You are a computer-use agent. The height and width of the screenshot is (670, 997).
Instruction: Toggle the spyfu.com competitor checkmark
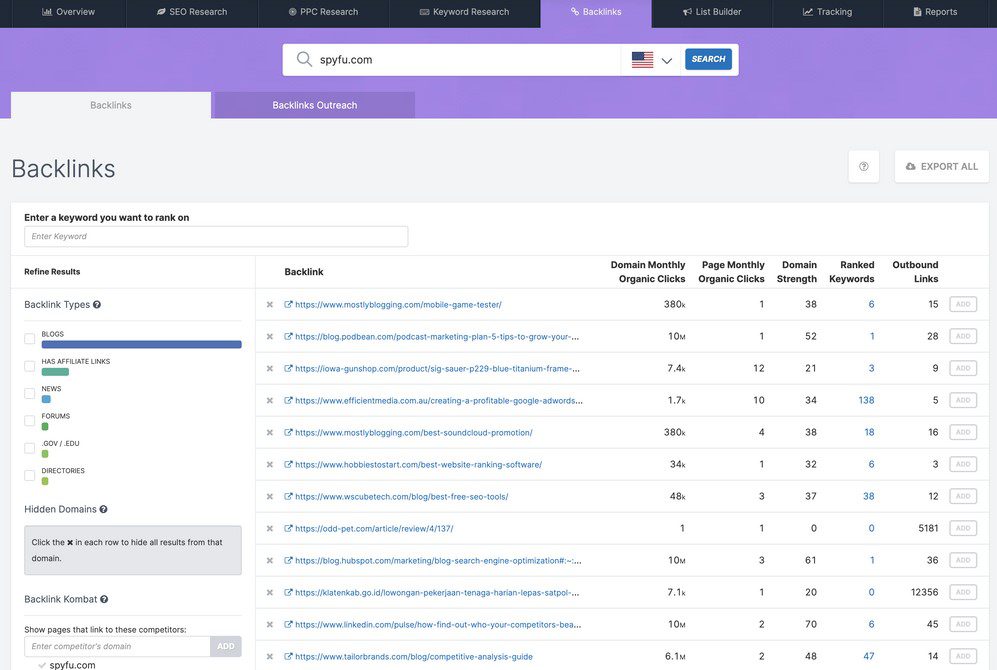pyautogui.click(x=42, y=666)
